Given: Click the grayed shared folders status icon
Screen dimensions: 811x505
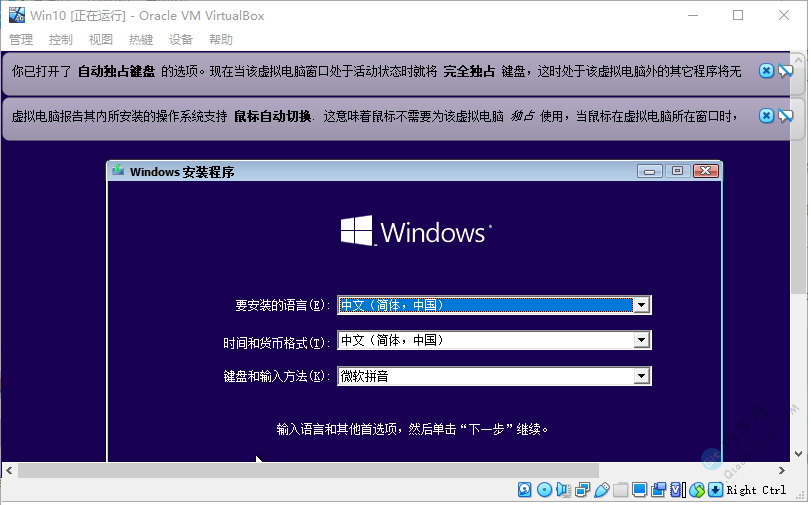Looking at the screenshot, I should (621, 489).
